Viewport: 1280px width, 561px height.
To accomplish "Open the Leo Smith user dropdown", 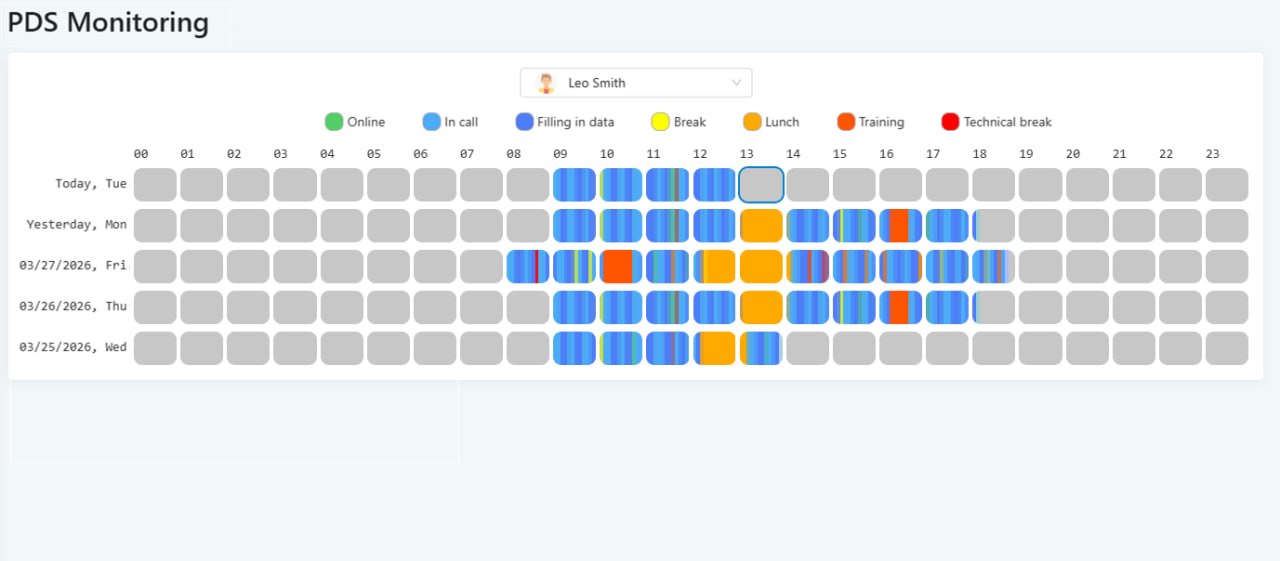I will pyautogui.click(x=635, y=83).
